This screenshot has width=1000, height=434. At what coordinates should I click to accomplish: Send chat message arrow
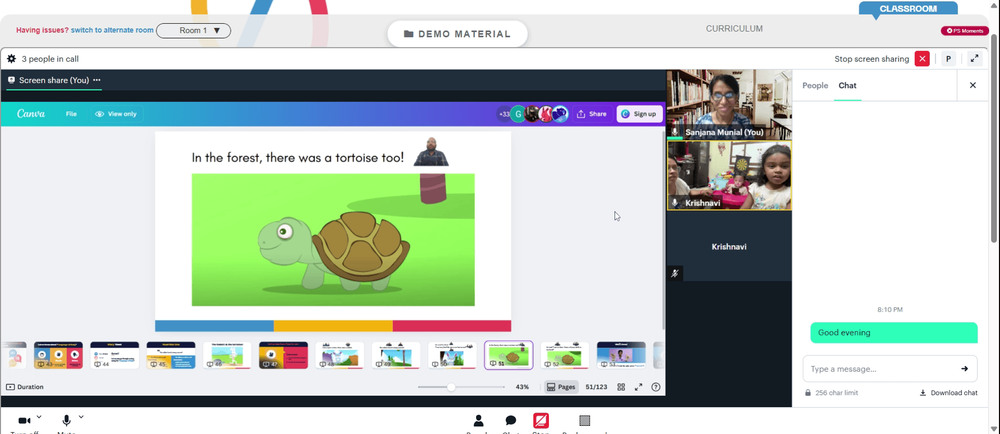(x=964, y=368)
